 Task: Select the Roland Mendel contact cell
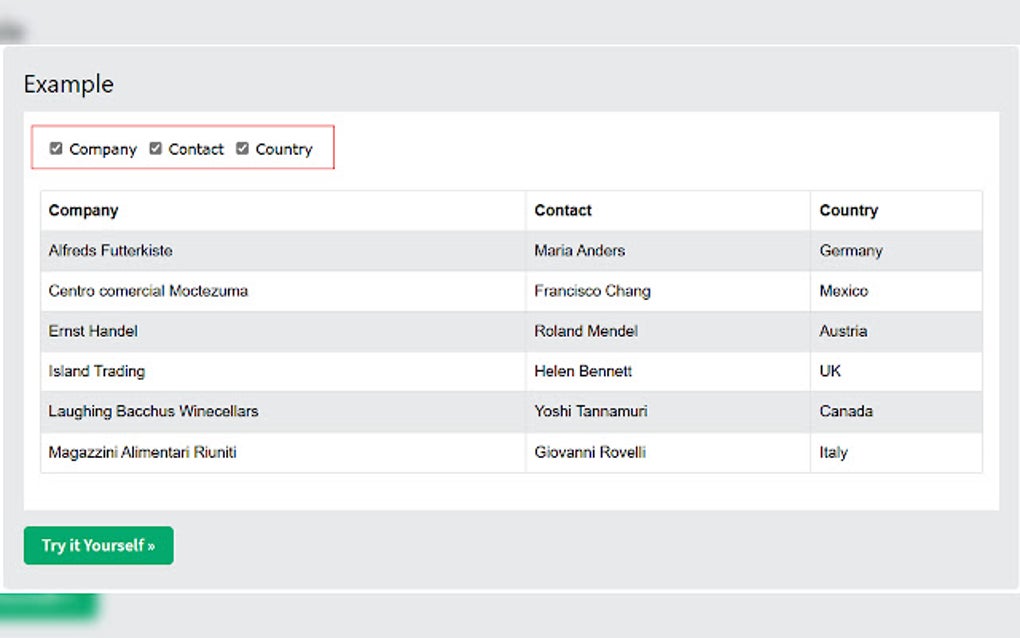(585, 331)
